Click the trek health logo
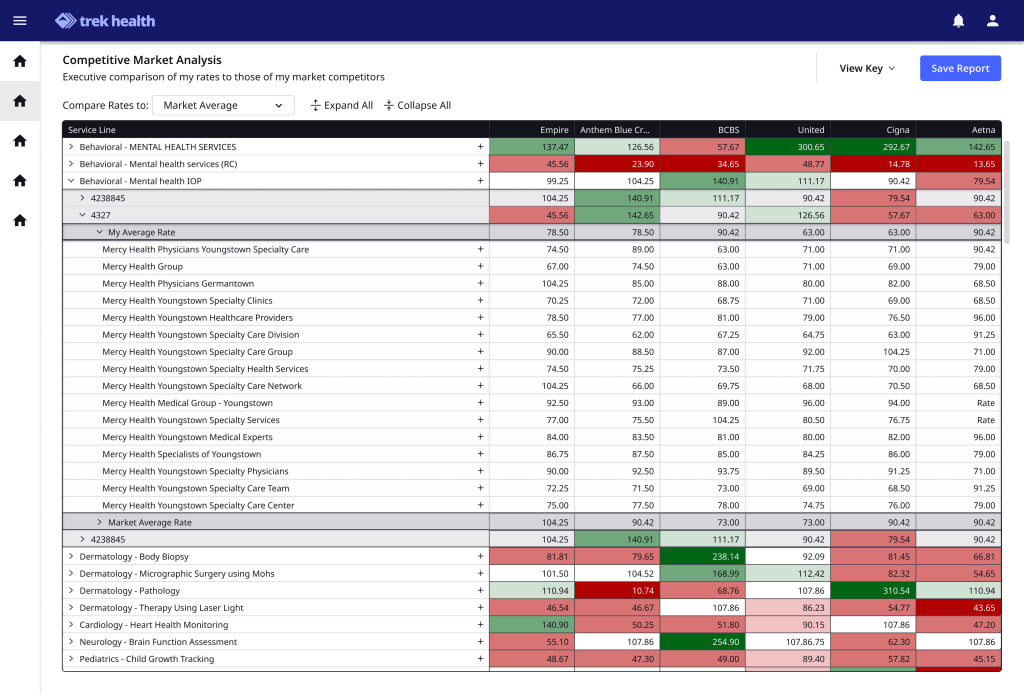Screen dimensions: 1024x694 (106, 20)
